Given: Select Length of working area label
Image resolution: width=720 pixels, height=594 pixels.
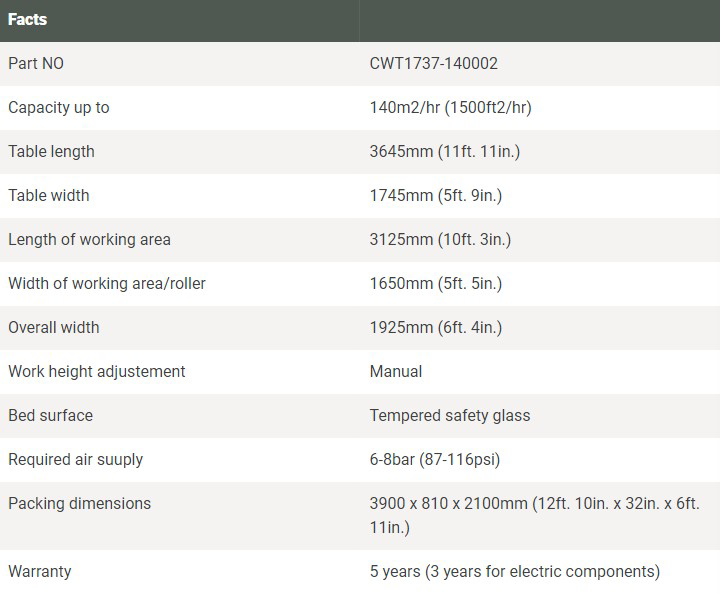Looking at the screenshot, I should click(90, 240).
